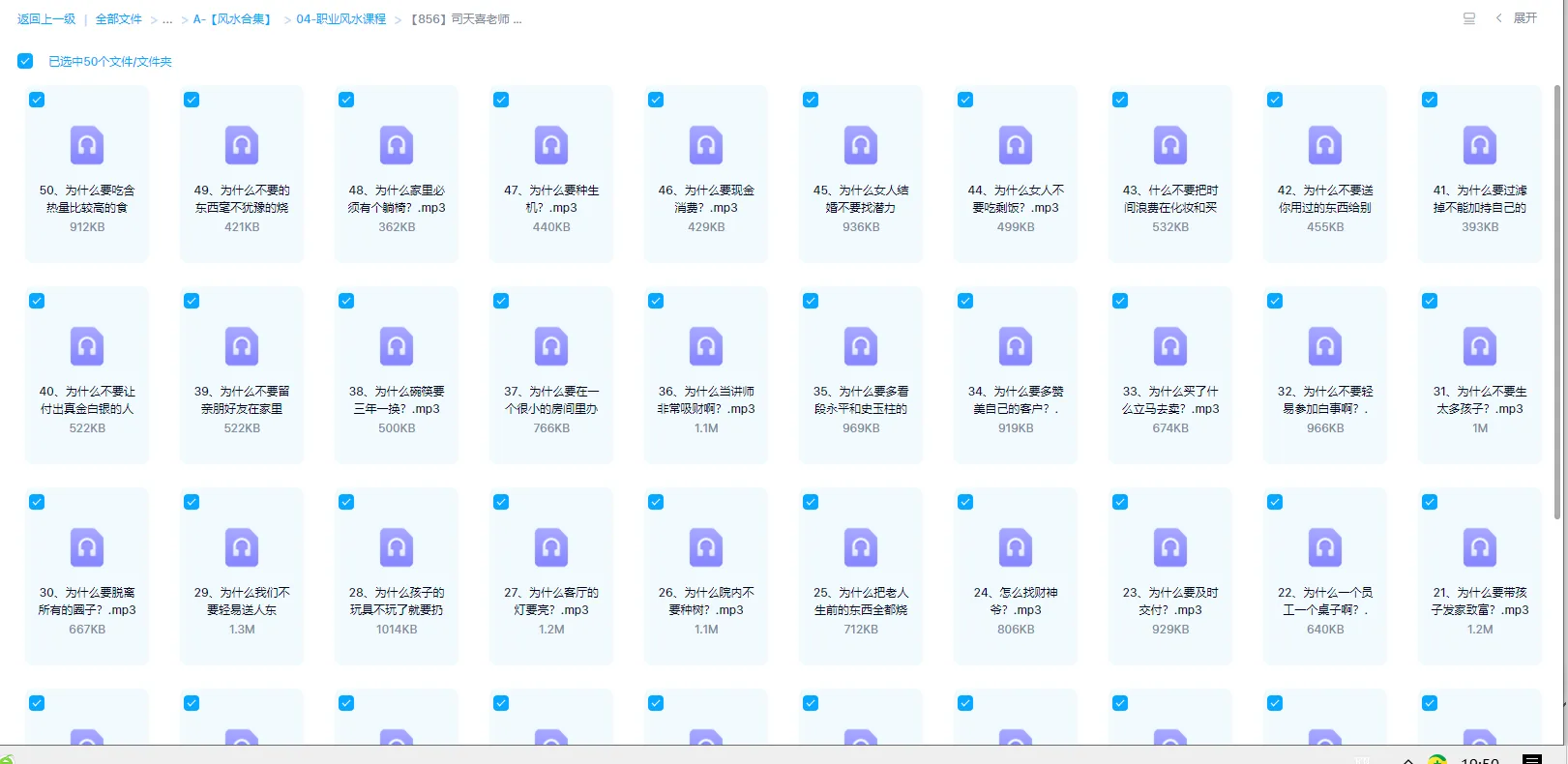The height and width of the screenshot is (764, 1568).
Task: Deselect checkbox of 41、为什么要过滤
Action: (x=1430, y=100)
